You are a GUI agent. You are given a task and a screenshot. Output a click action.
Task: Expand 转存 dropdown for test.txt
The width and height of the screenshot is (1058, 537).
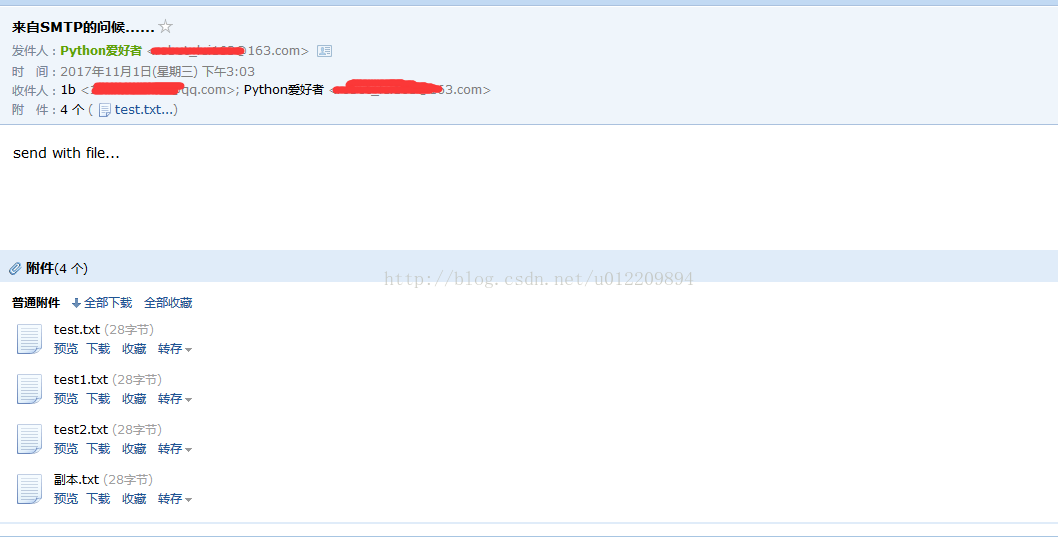175,349
